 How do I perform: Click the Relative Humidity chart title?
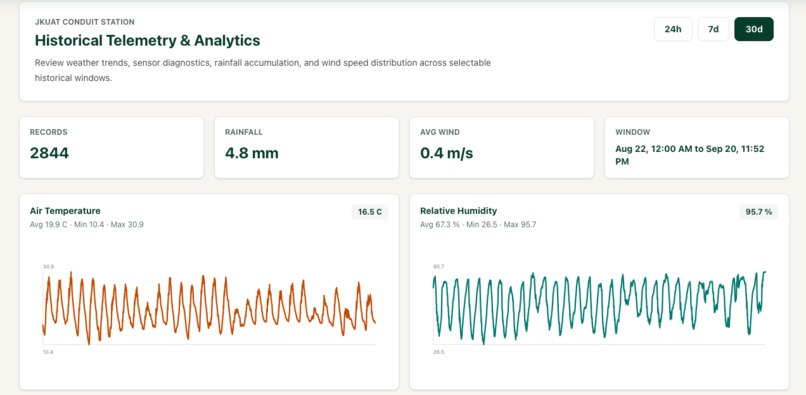pos(459,211)
